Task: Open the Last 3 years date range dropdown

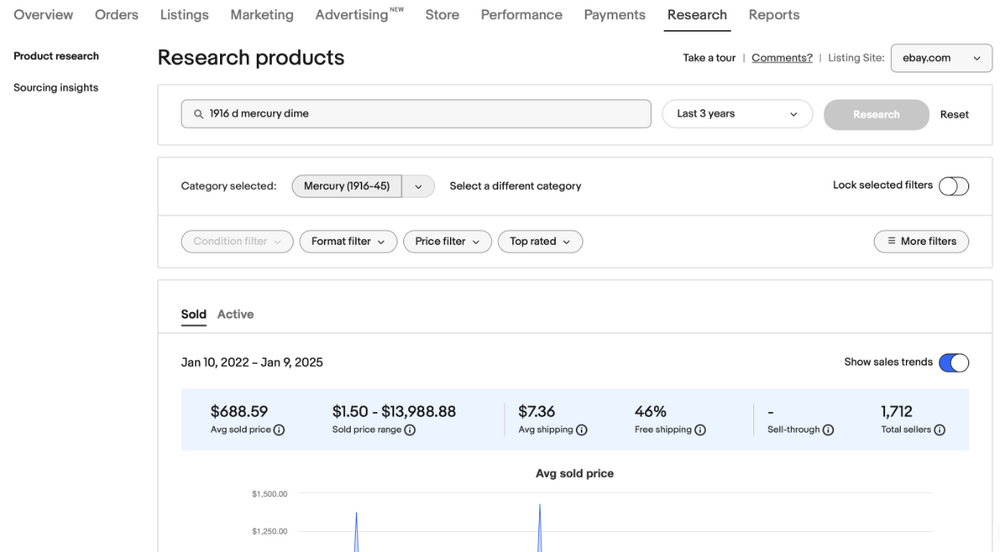Action: [x=737, y=113]
